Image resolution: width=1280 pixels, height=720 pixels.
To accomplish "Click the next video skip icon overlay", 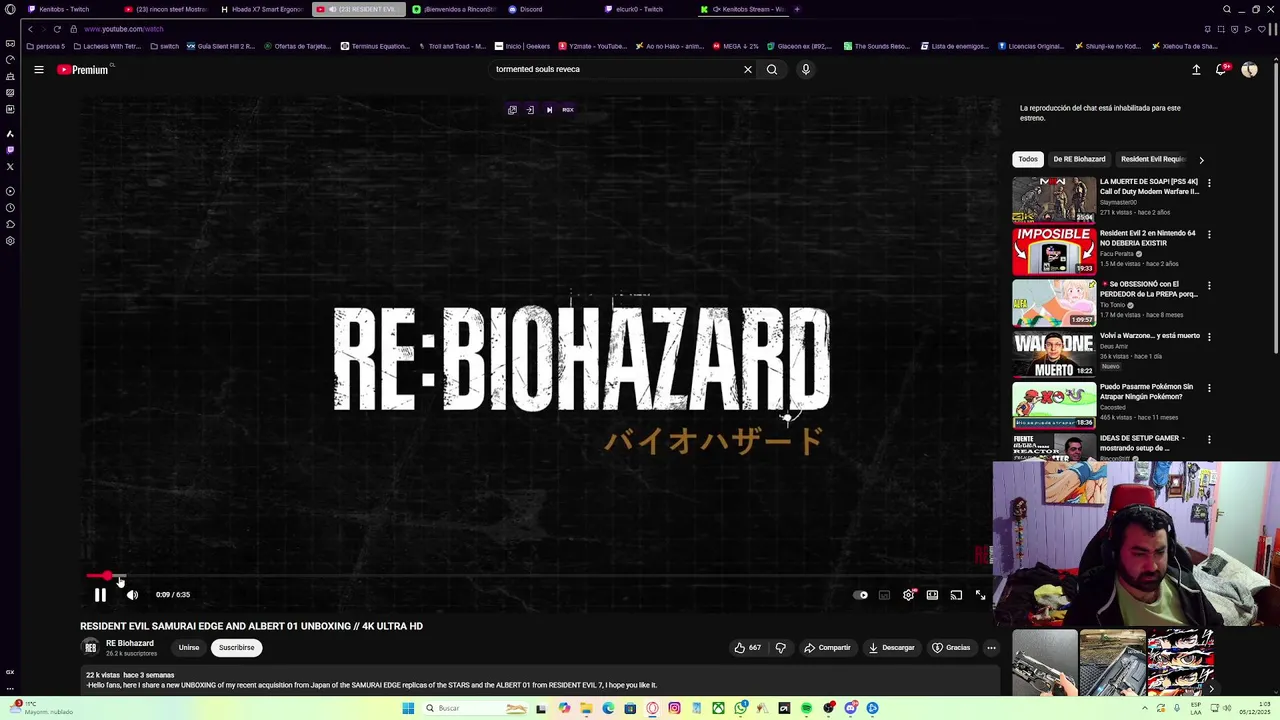I will 549,110.
